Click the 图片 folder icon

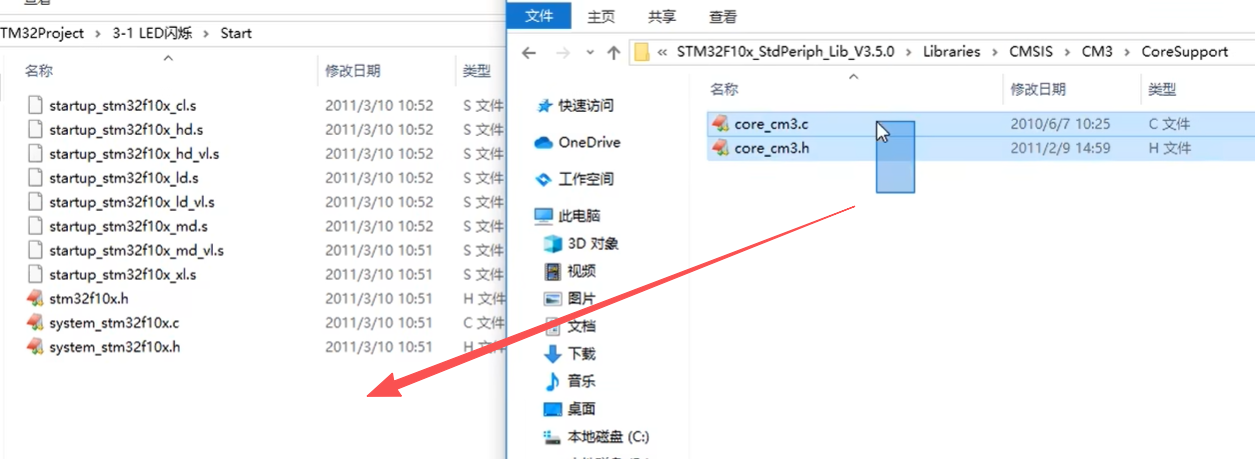point(553,298)
